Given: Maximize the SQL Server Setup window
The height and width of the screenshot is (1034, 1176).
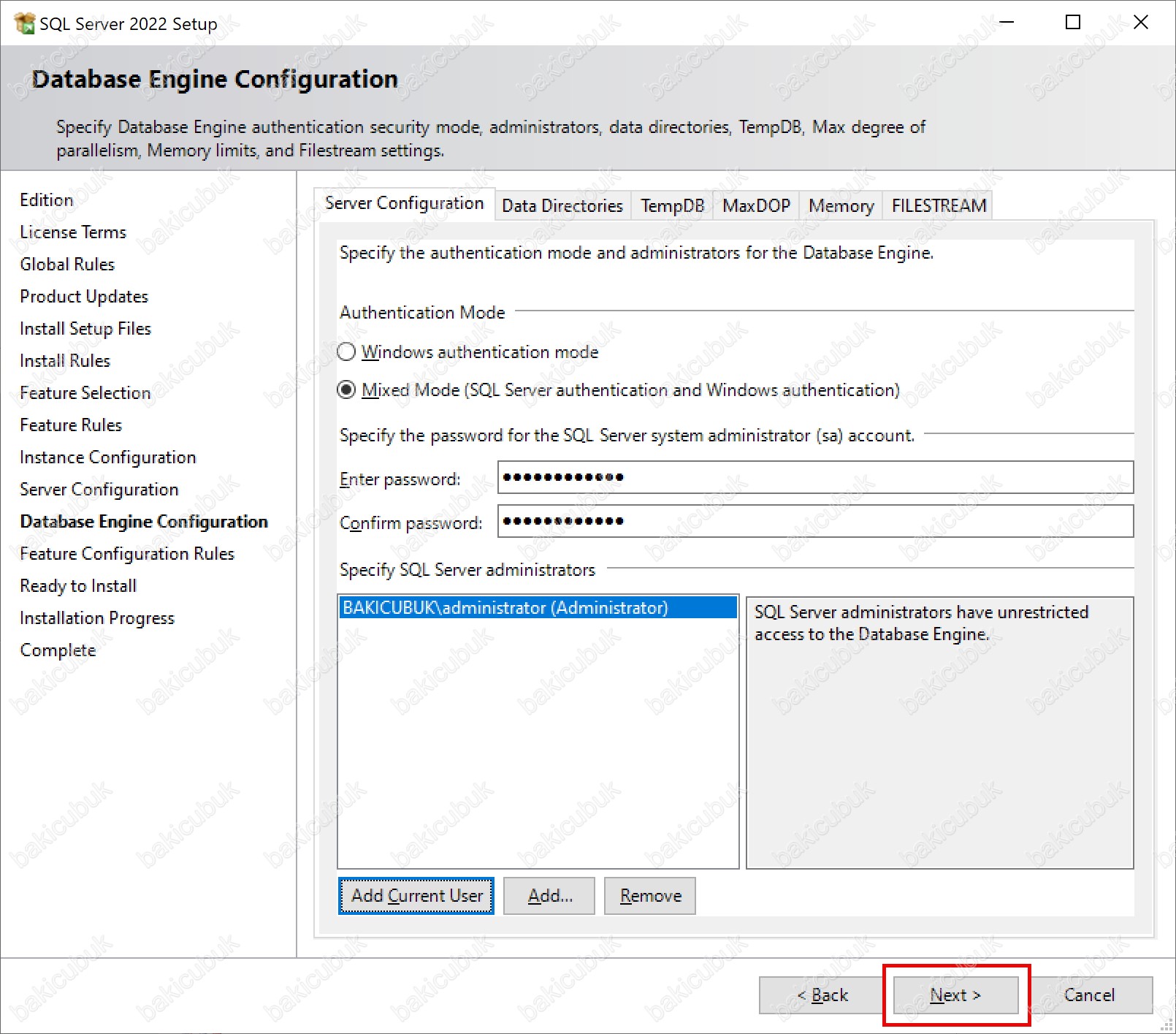Looking at the screenshot, I should (x=1073, y=23).
